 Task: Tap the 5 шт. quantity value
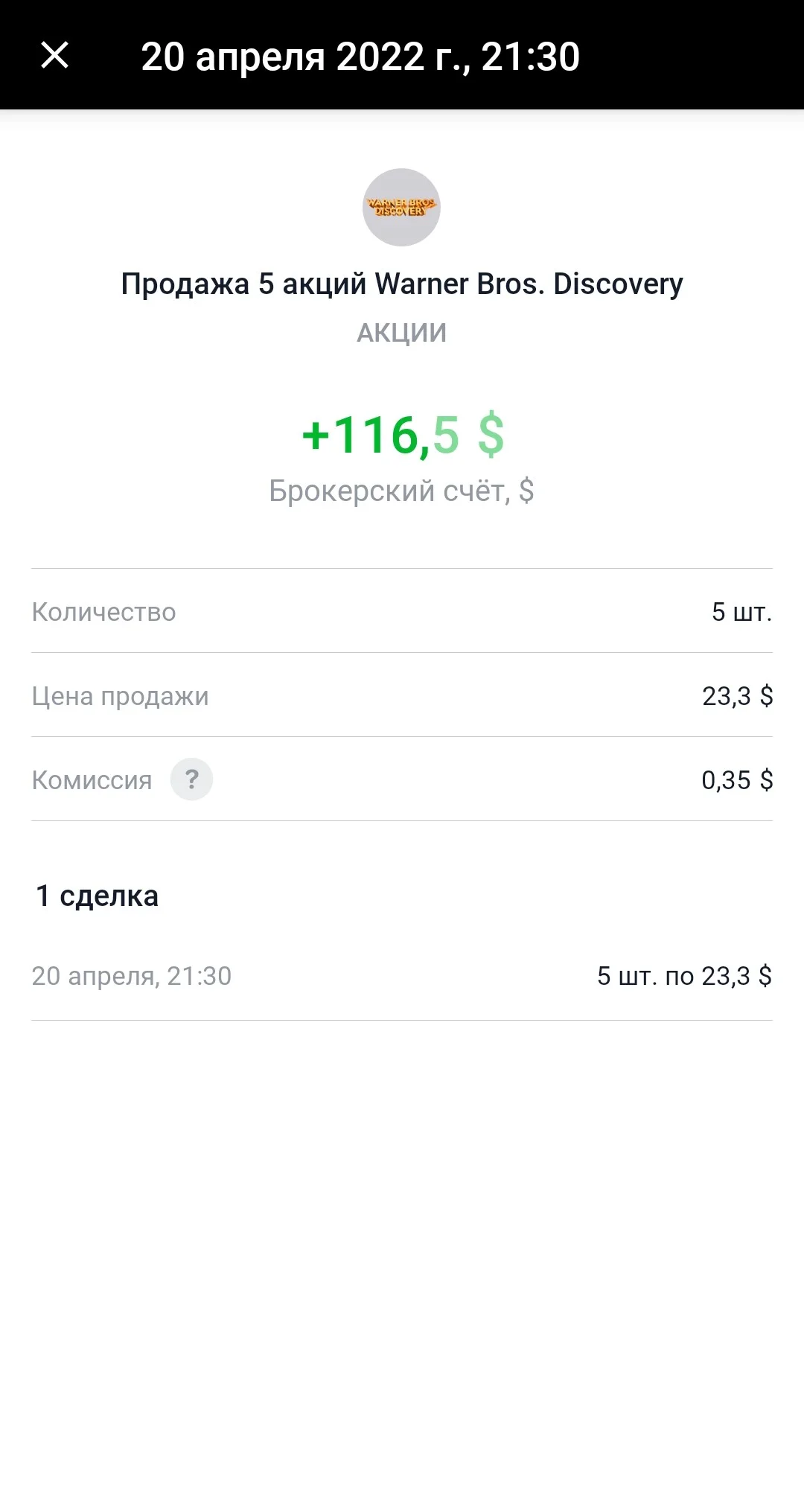tap(742, 611)
